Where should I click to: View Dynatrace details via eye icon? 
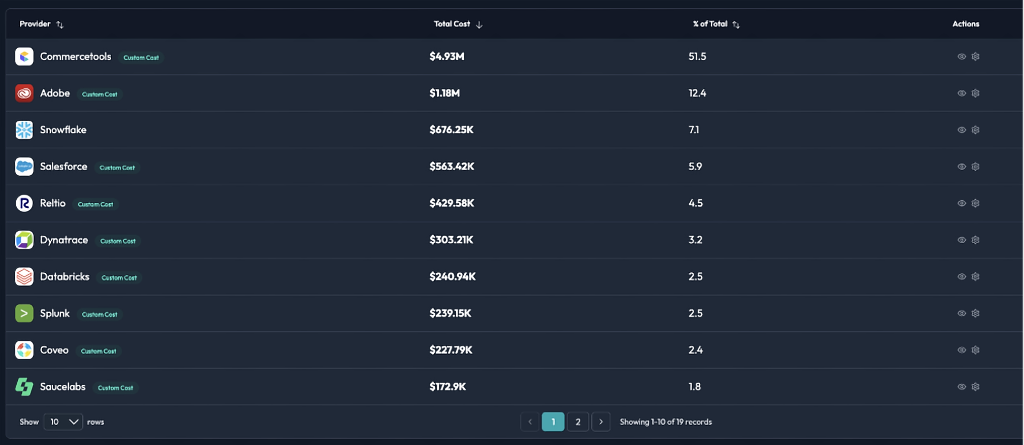961,240
